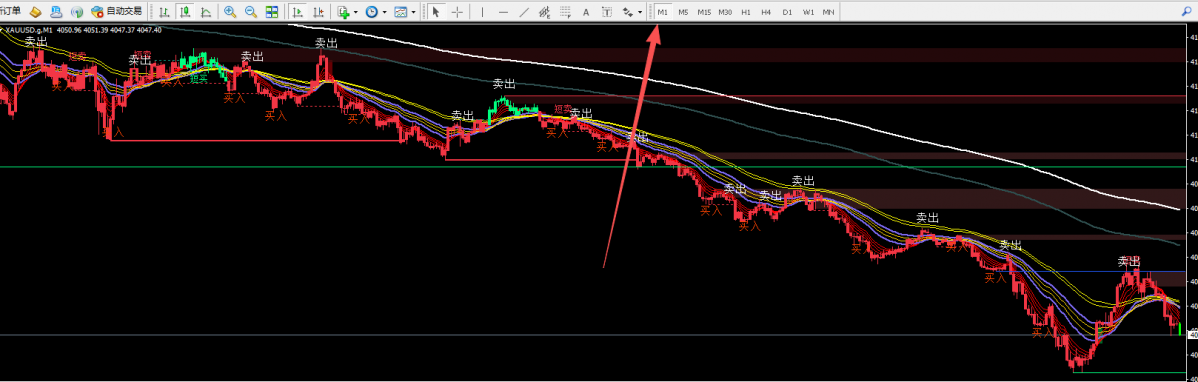The image size is (1198, 382).
Task: Zoom in on the chart
Action: coord(230,11)
